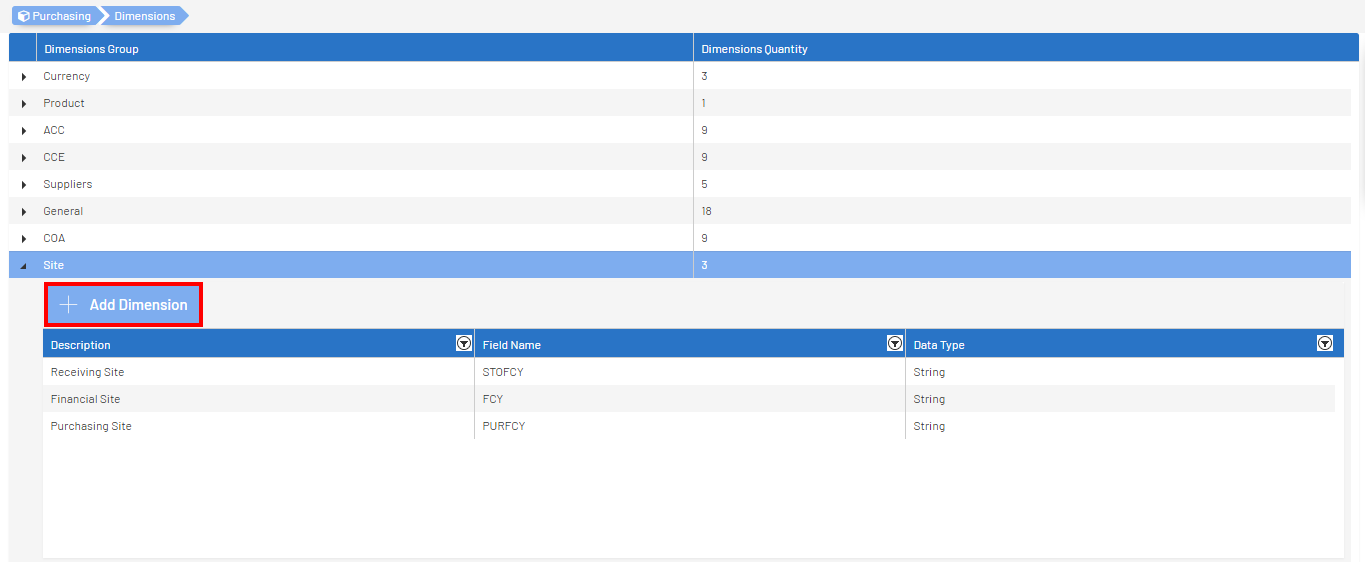Sort by Dimensions Quantity column header
This screenshot has height=562, width=1365.
pyautogui.click(x=754, y=49)
